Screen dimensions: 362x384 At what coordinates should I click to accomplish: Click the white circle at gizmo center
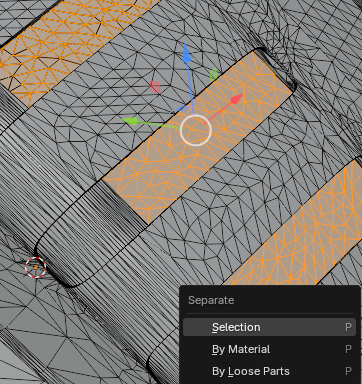tap(196, 130)
